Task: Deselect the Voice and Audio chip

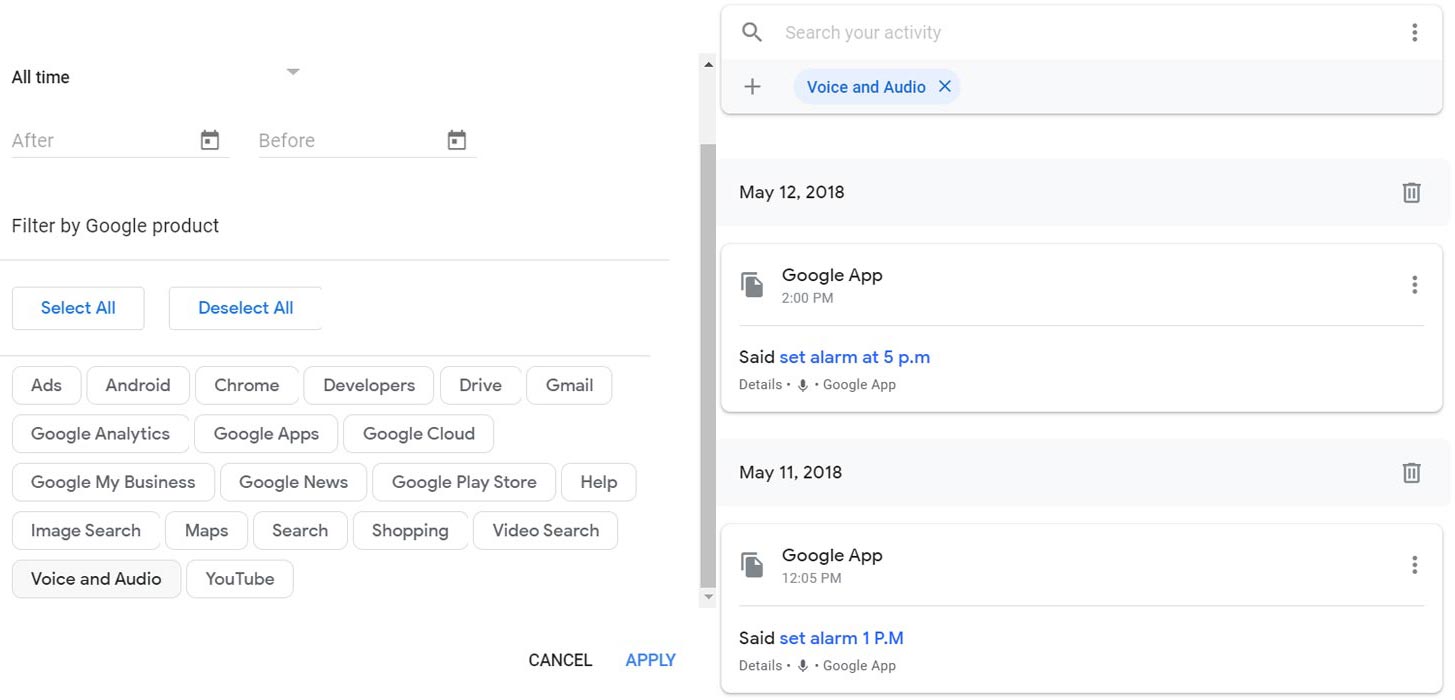Action: [96, 579]
